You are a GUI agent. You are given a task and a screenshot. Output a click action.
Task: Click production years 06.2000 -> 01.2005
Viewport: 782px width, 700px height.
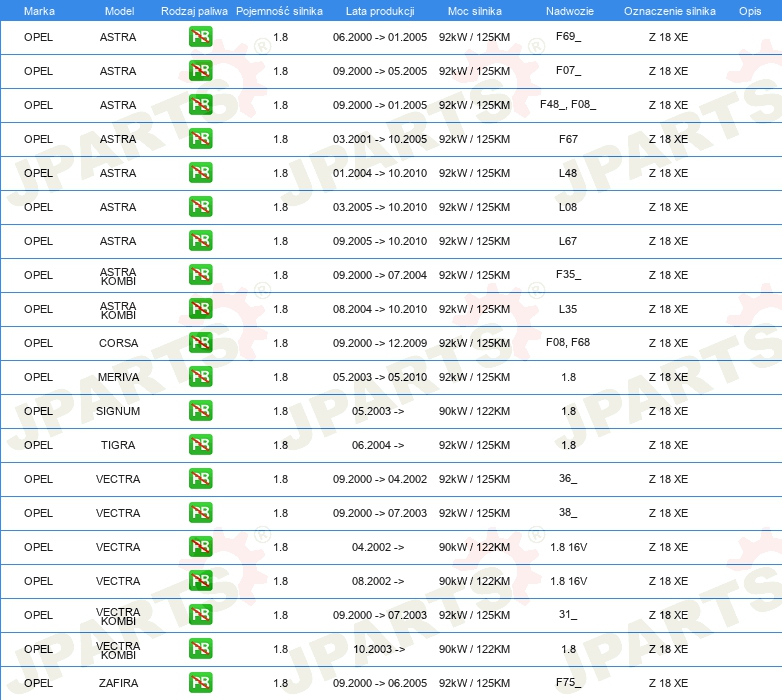[x=380, y=37]
